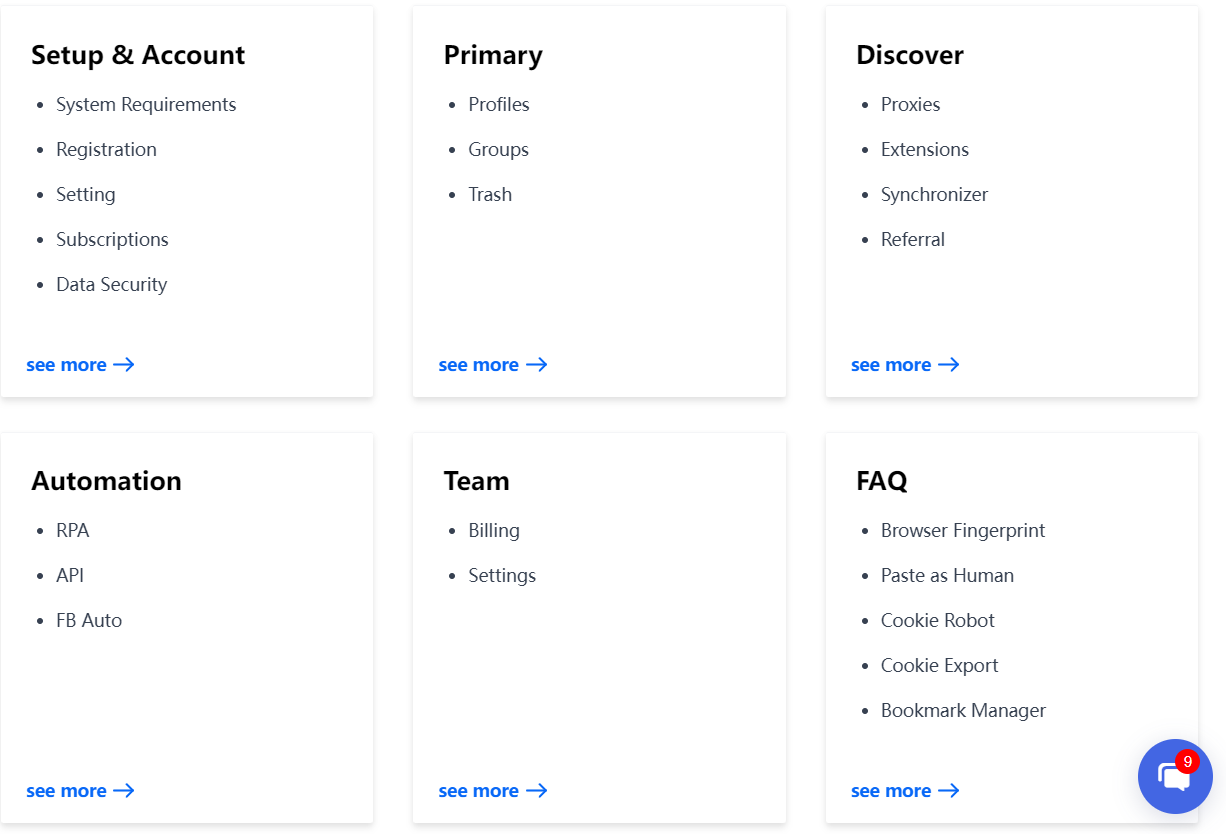Select the Trash article
1226x834 pixels.
(489, 194)
